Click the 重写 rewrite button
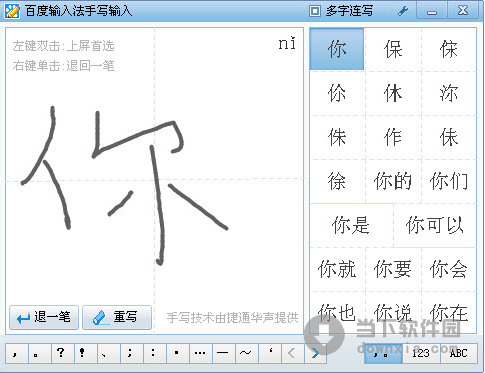 [x=117, y=317]
